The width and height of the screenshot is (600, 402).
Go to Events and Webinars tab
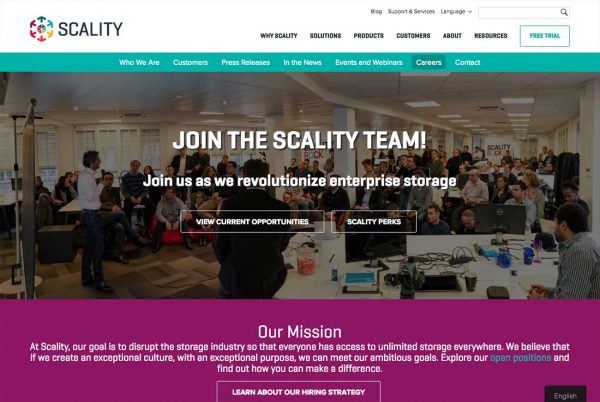369,62
